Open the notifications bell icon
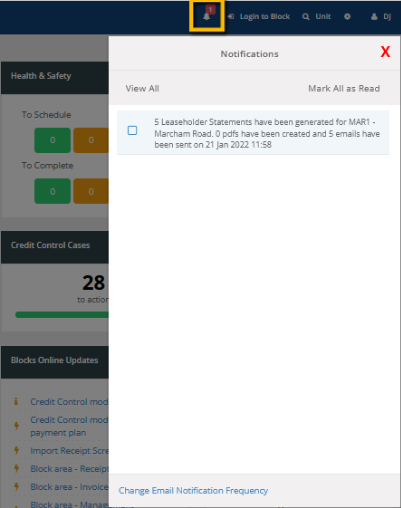This screenshot has height=508, width=401. coord(206,16)
